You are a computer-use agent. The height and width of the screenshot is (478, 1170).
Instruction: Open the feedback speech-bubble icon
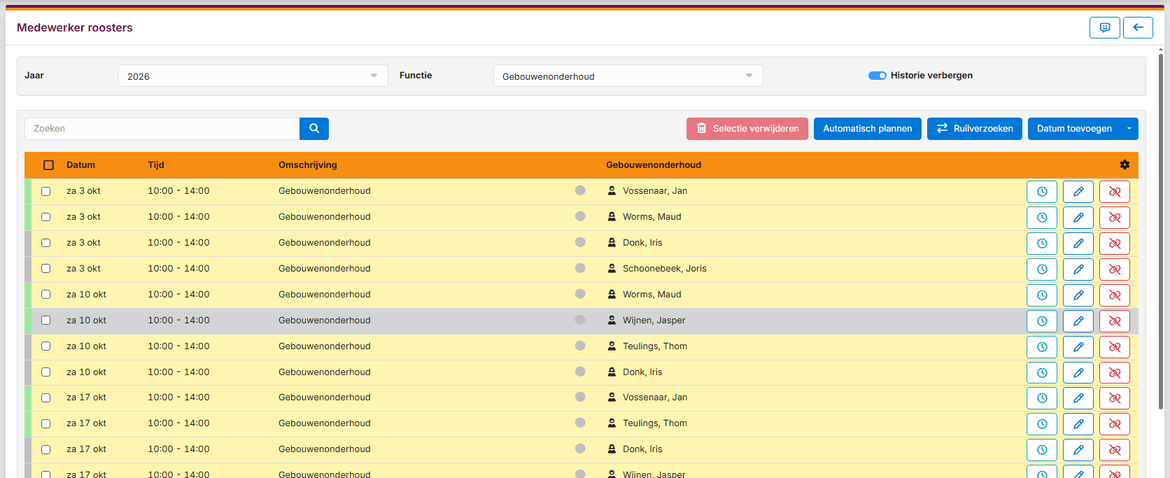click(x=1105, y=28)
